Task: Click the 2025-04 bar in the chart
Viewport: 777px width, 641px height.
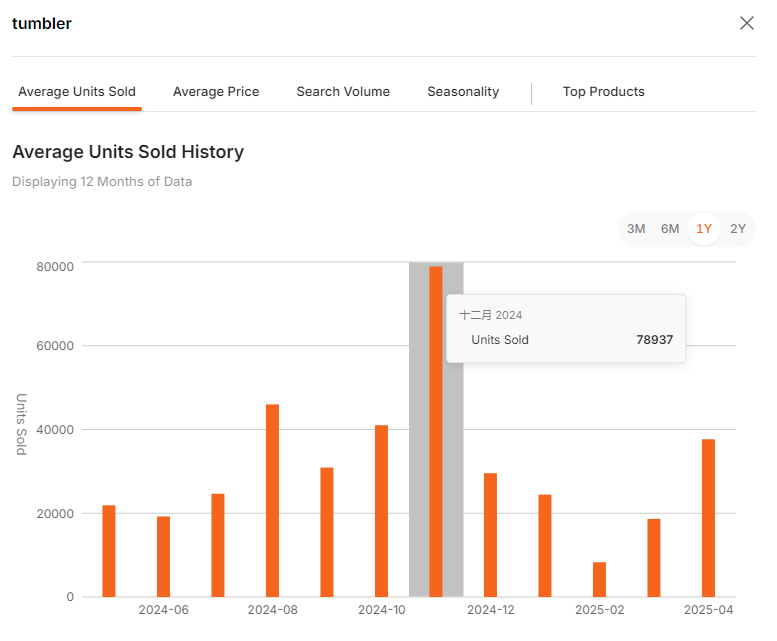Action: [708, 518]
